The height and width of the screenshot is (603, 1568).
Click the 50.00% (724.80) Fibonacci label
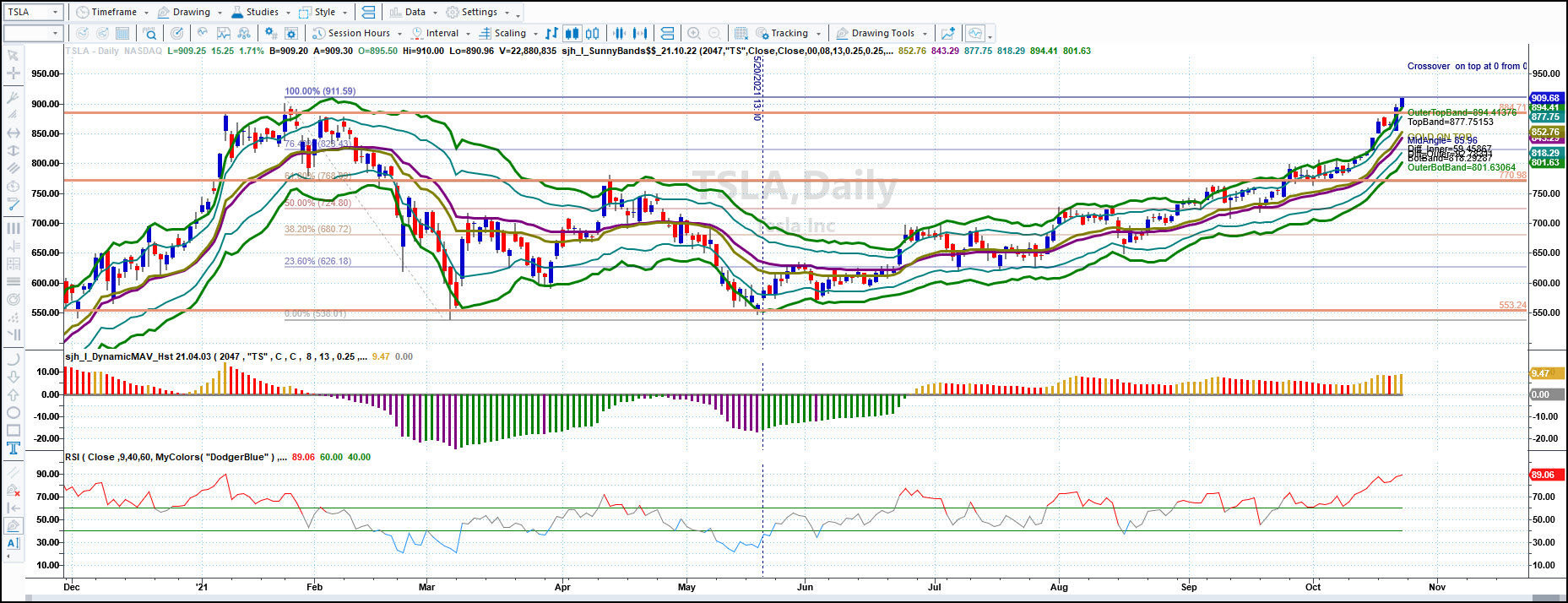[317, 203]
